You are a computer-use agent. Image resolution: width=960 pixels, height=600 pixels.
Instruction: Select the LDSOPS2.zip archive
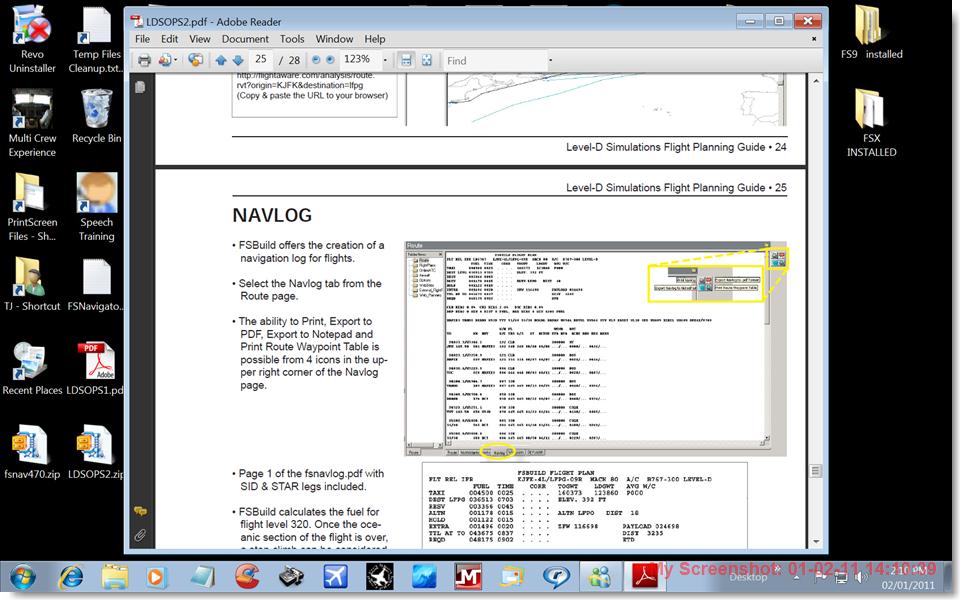tap(96, 452)
